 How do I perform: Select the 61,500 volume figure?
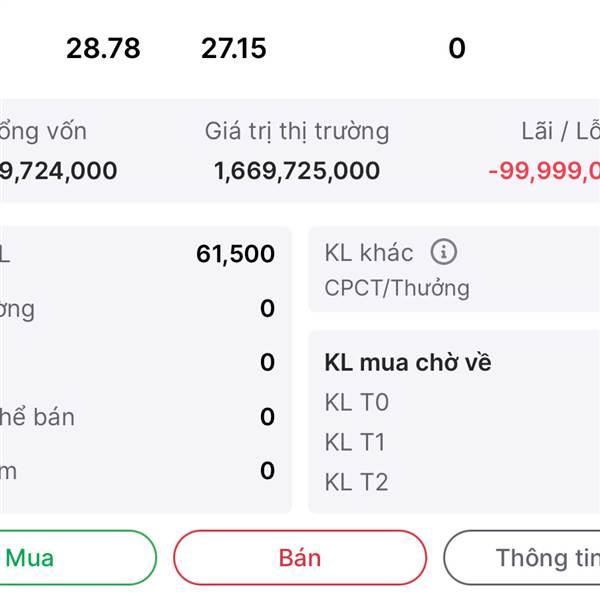pos(235,254)
